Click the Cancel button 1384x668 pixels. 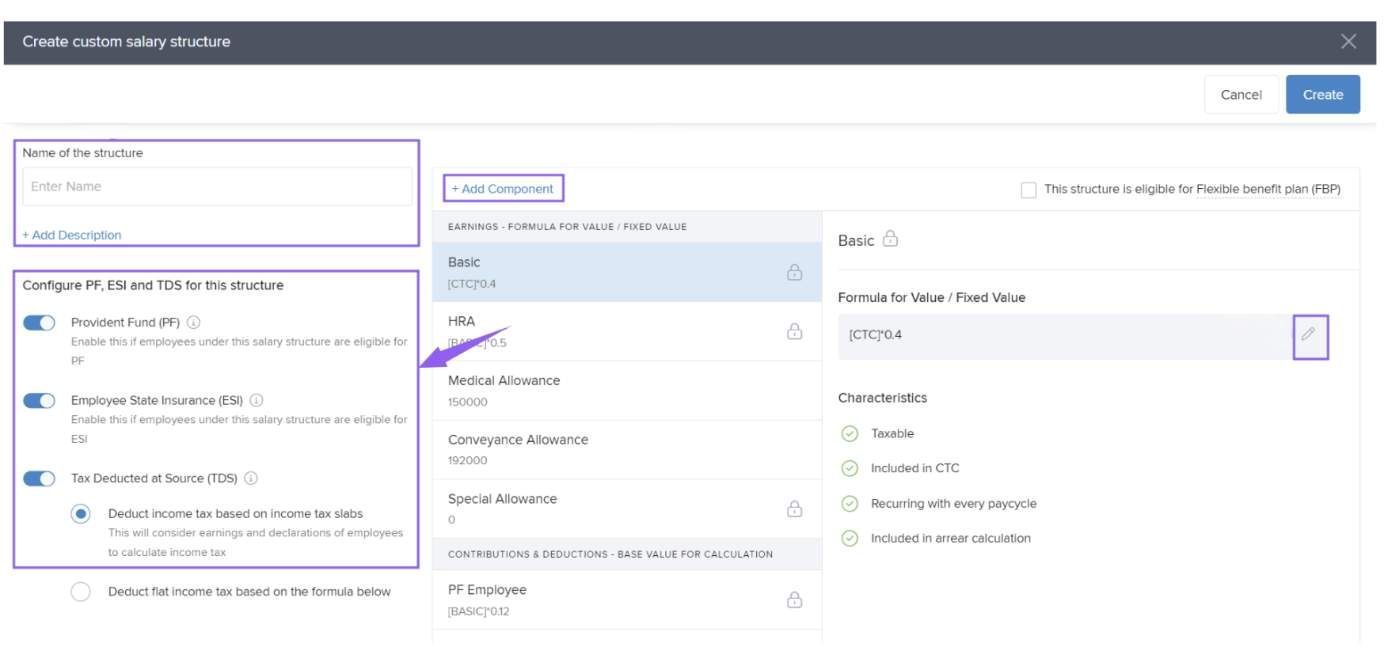tap(1240, 95)
